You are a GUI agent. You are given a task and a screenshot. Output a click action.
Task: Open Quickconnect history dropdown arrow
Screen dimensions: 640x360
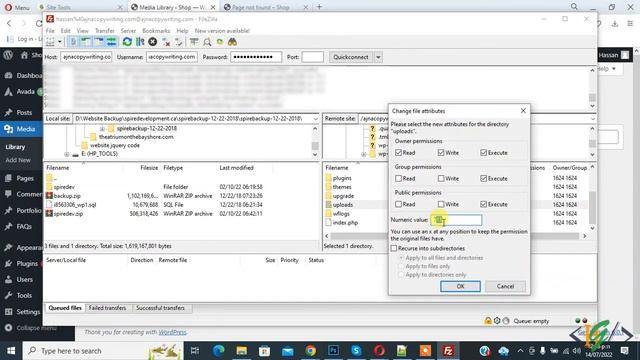point(378,57)
